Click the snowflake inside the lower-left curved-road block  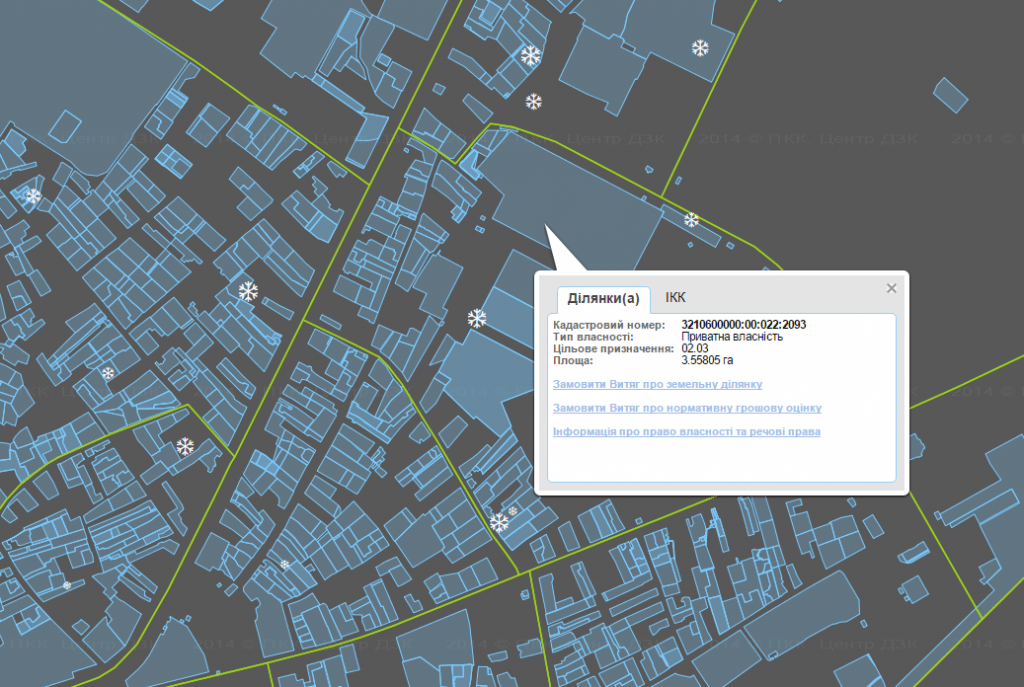[184, 446]
